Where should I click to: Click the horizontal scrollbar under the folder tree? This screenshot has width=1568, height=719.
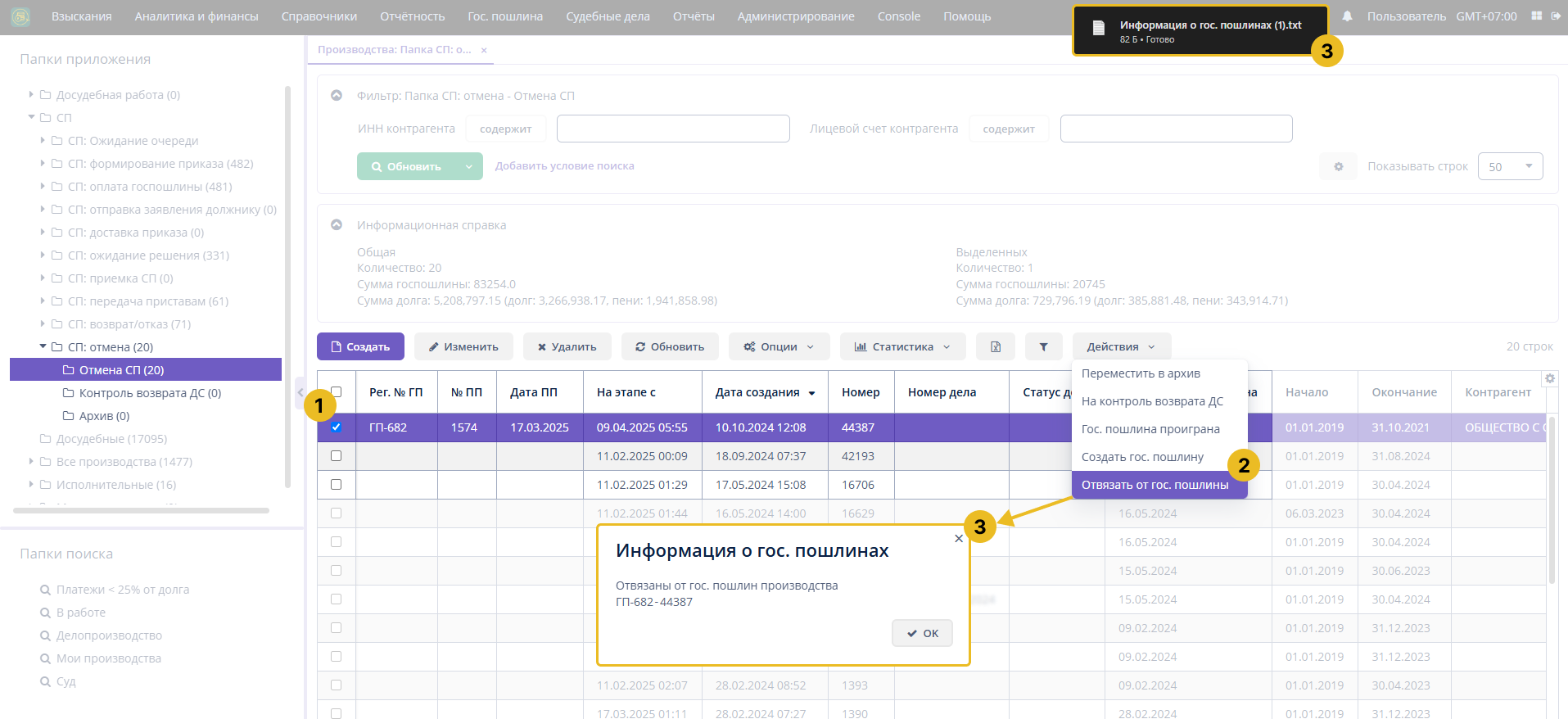click(x=141, y=510)
